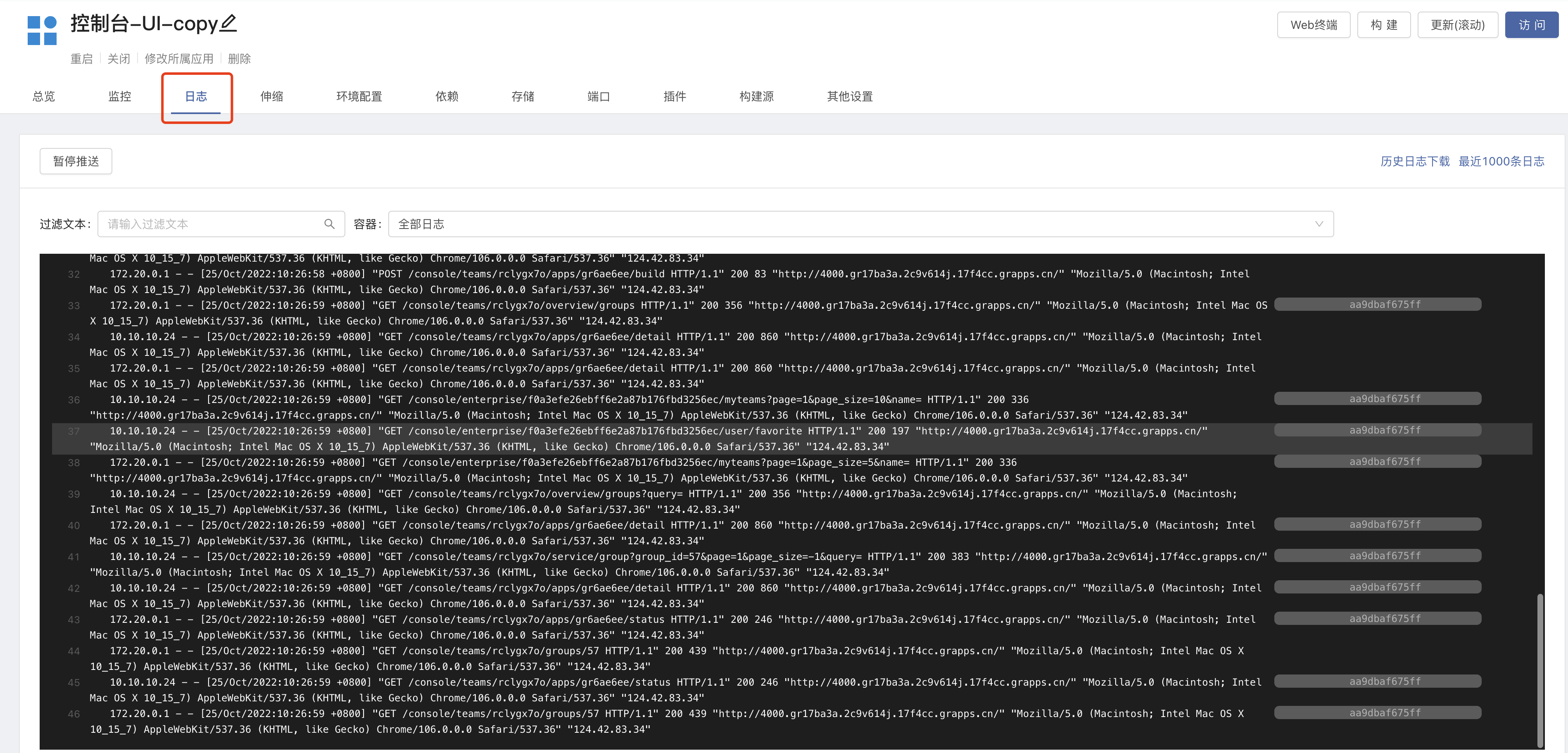Image resolution: width=1568 pixels, height=753 pixels.
Task: Click 历史日志下载 to download history logs
Action: pyautogui.click(x=1415, y=161)
